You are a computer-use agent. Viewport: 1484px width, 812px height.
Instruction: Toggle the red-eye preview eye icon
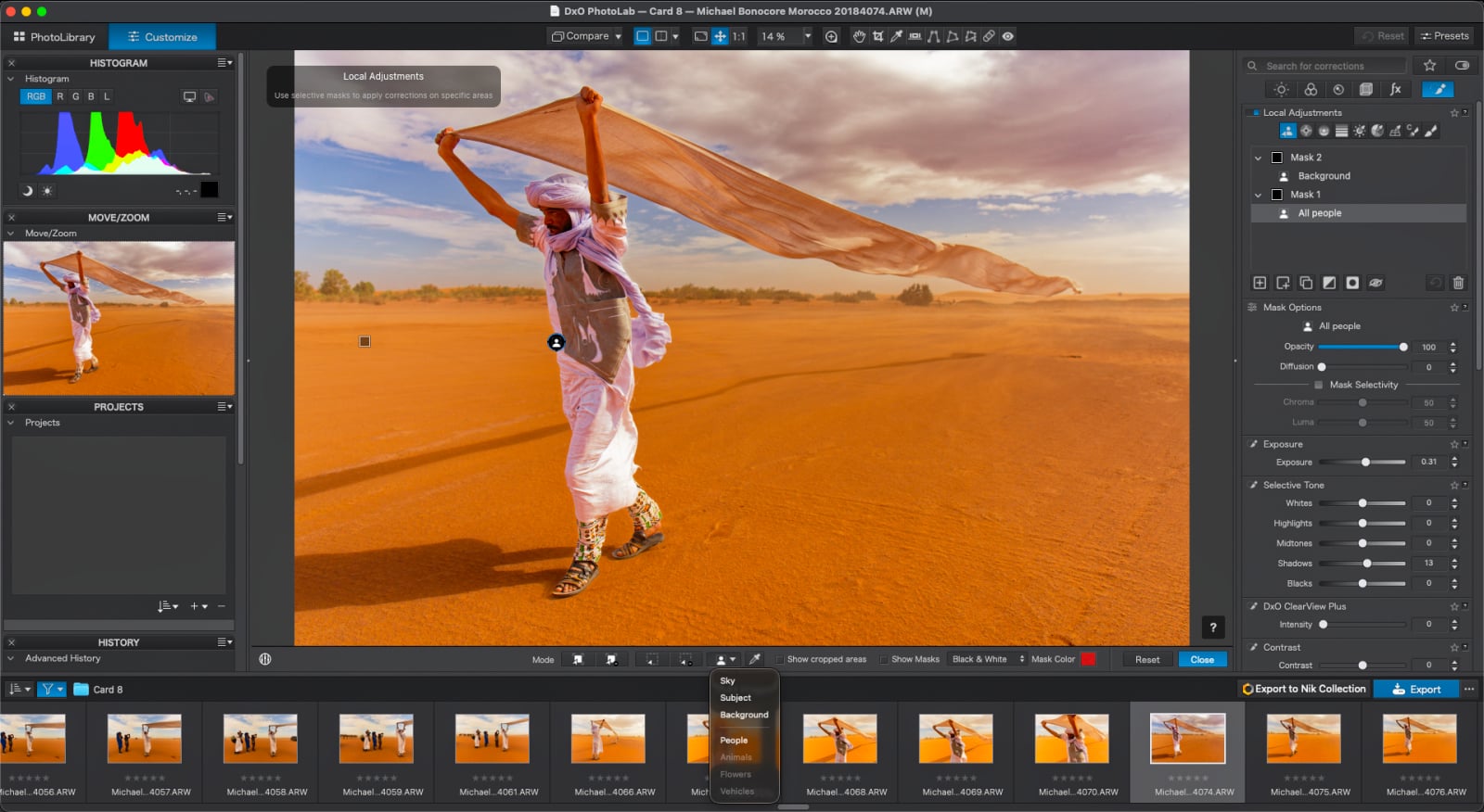1007,36
